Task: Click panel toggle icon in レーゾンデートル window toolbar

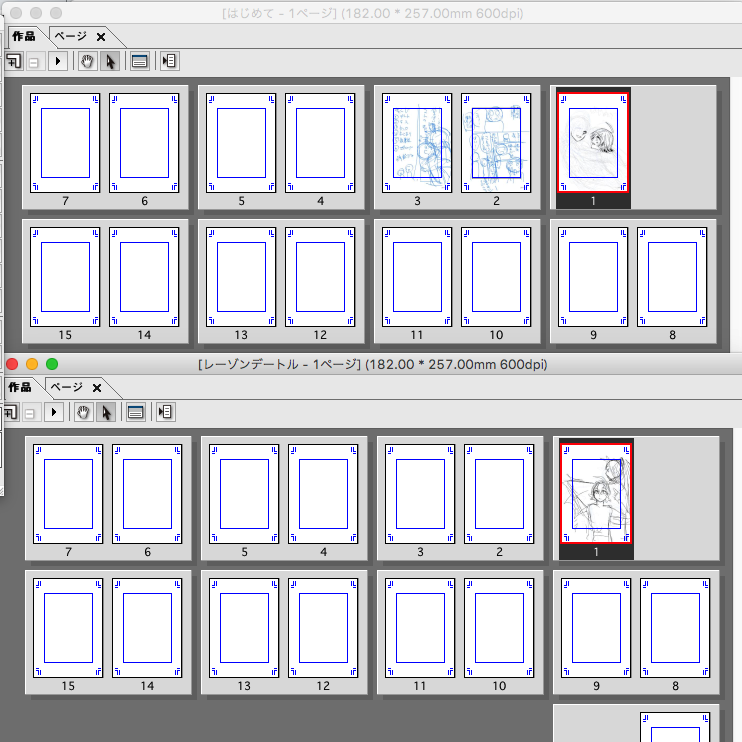Action: click(x=166, y=413)
